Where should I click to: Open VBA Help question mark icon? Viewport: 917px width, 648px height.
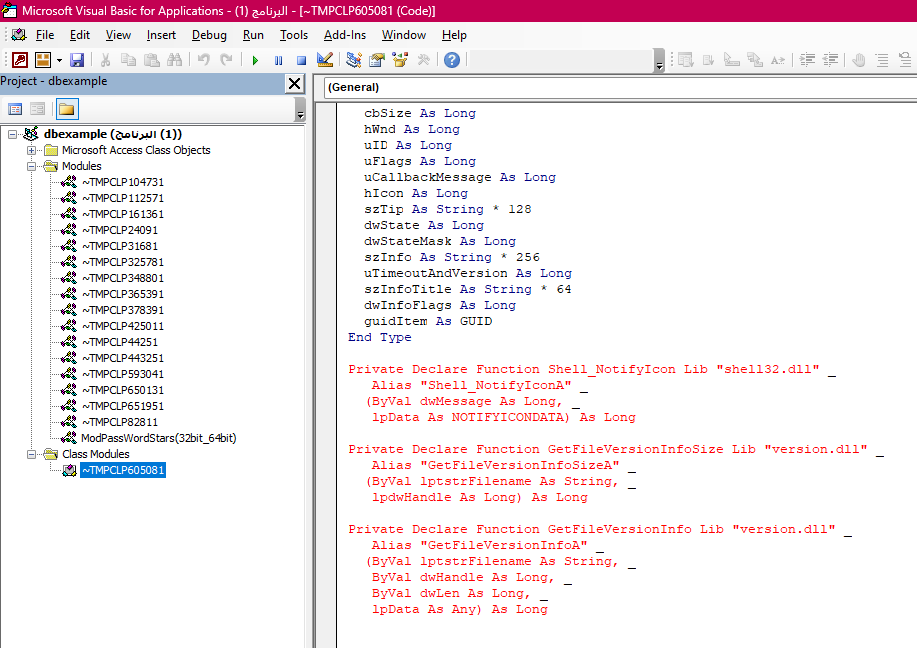[452, 60]
